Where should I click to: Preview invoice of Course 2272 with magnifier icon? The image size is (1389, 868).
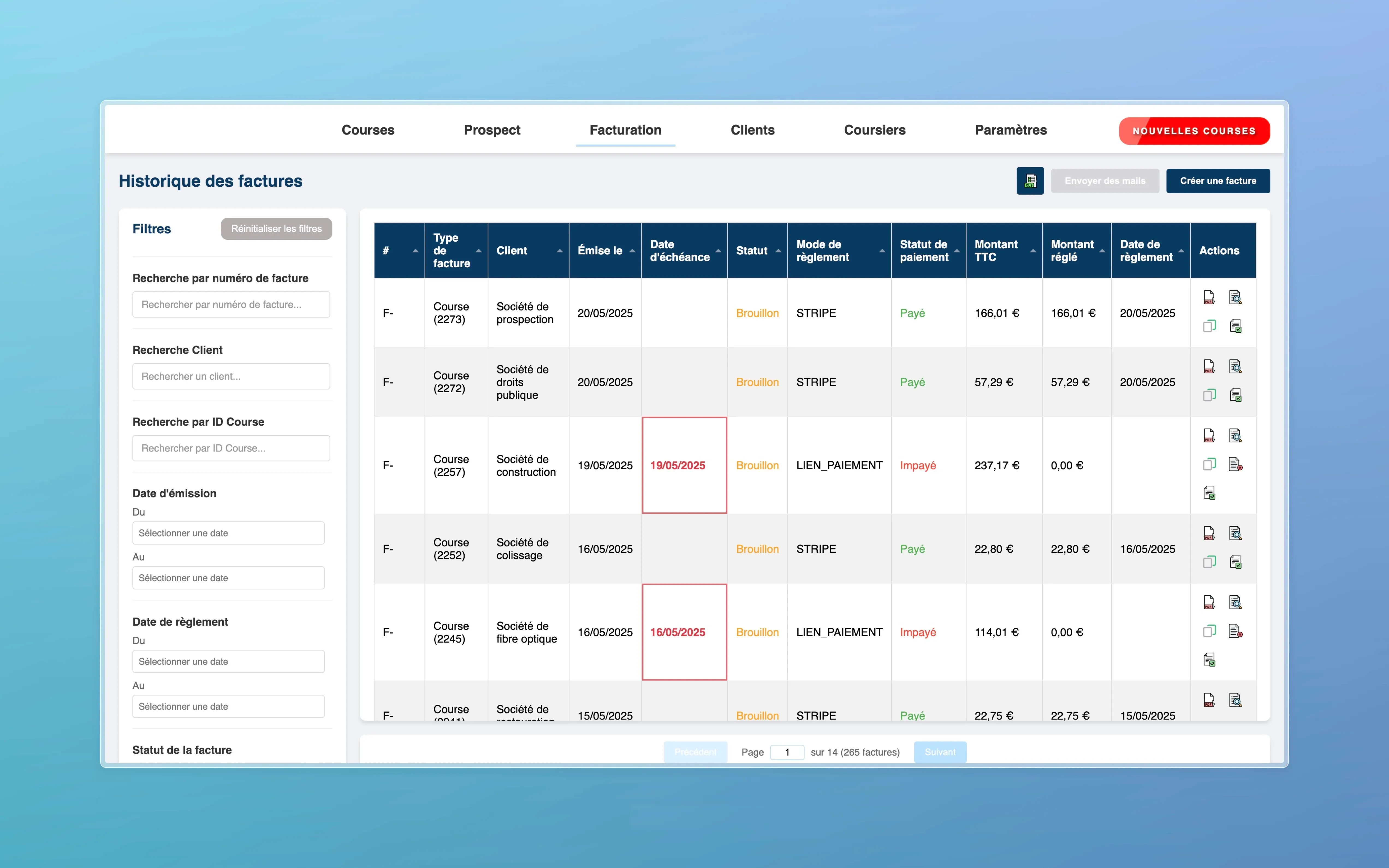coord(1235,366)
